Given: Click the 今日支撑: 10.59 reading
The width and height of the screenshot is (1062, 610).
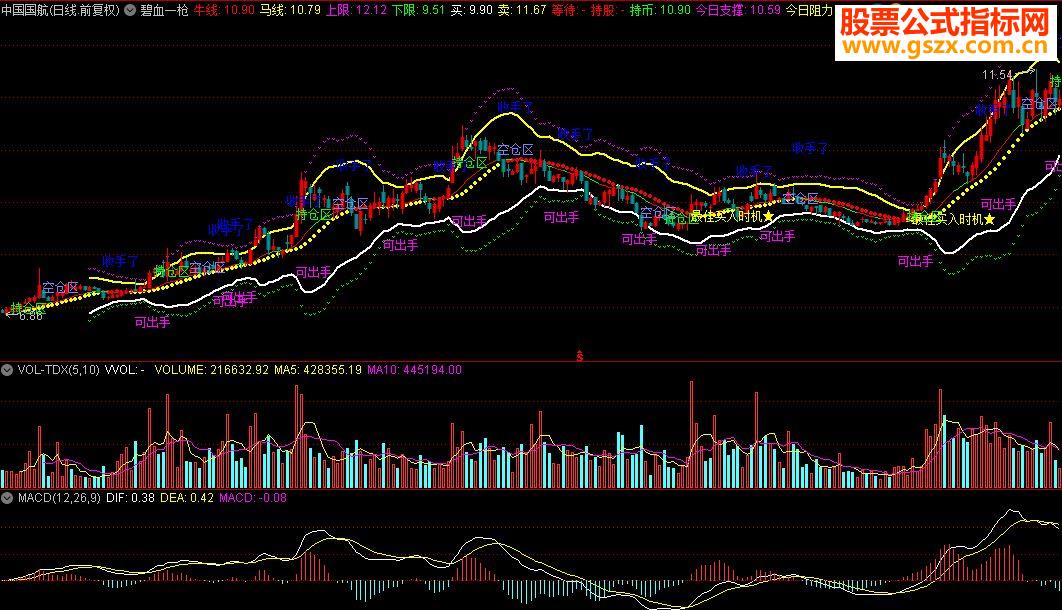Looking at the screenshot, I should point(738,10).
